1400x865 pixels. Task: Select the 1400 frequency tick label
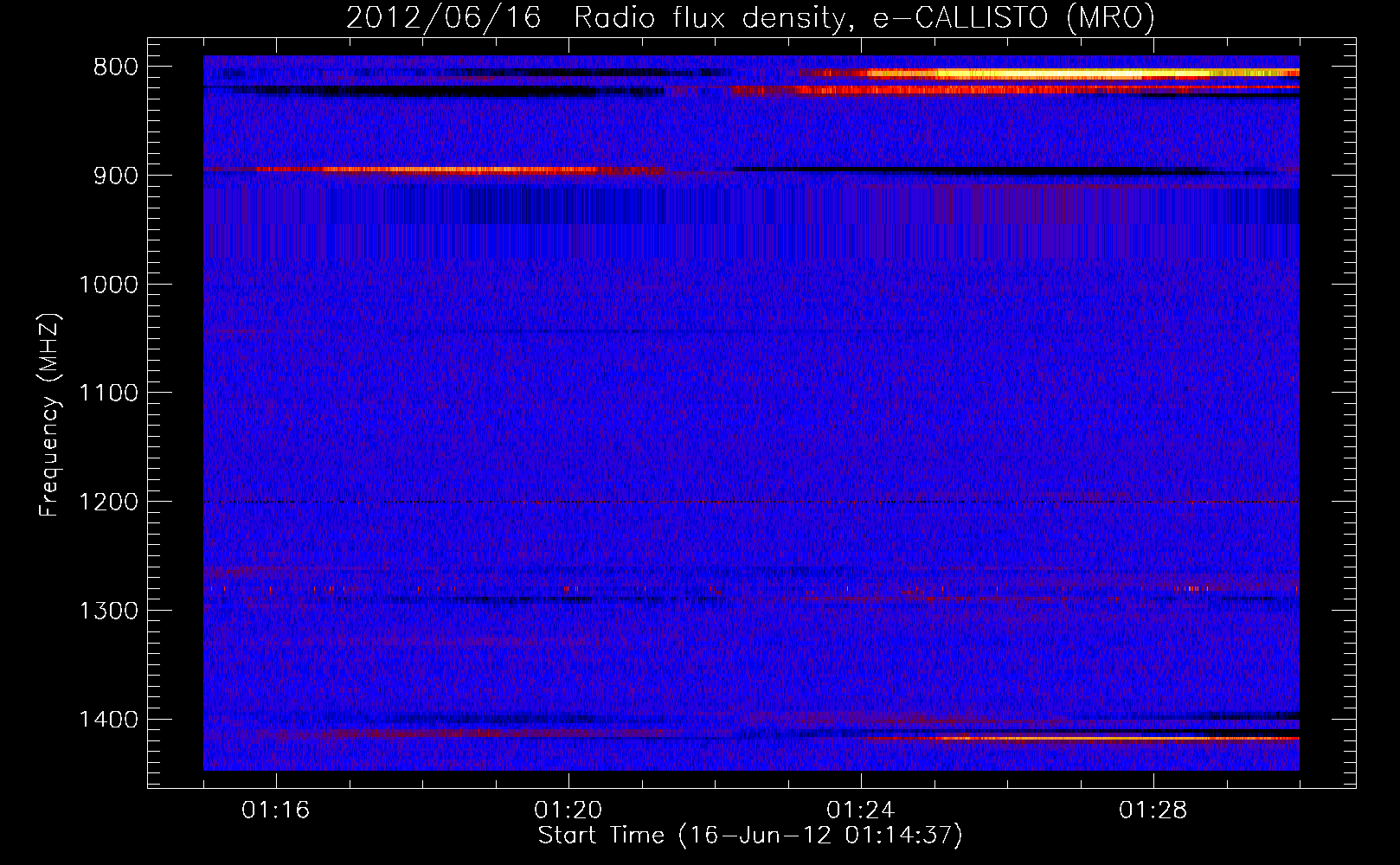(x=108, y=720)
